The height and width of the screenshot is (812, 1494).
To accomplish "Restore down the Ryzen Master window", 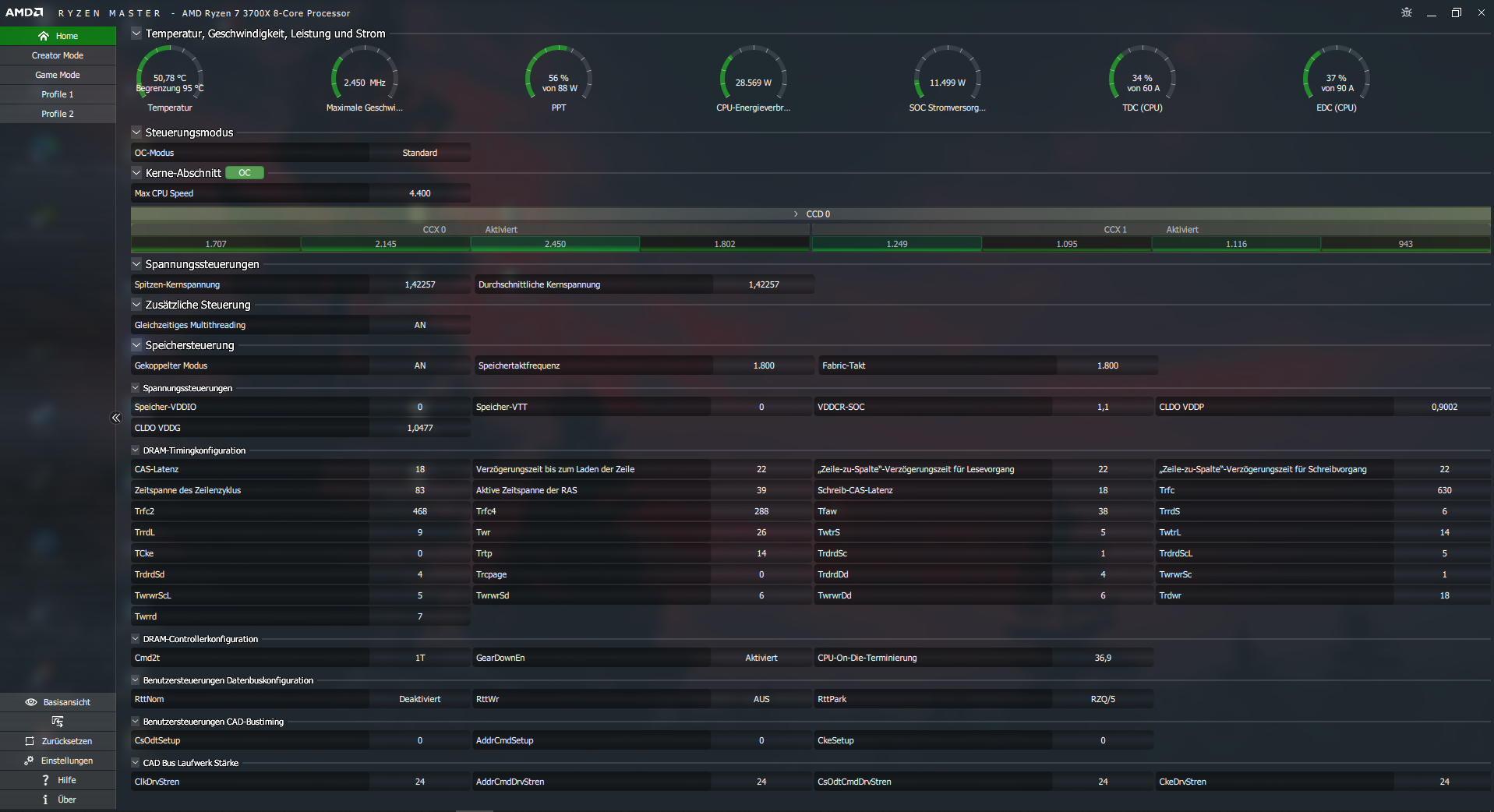I will coord(1456,12).
